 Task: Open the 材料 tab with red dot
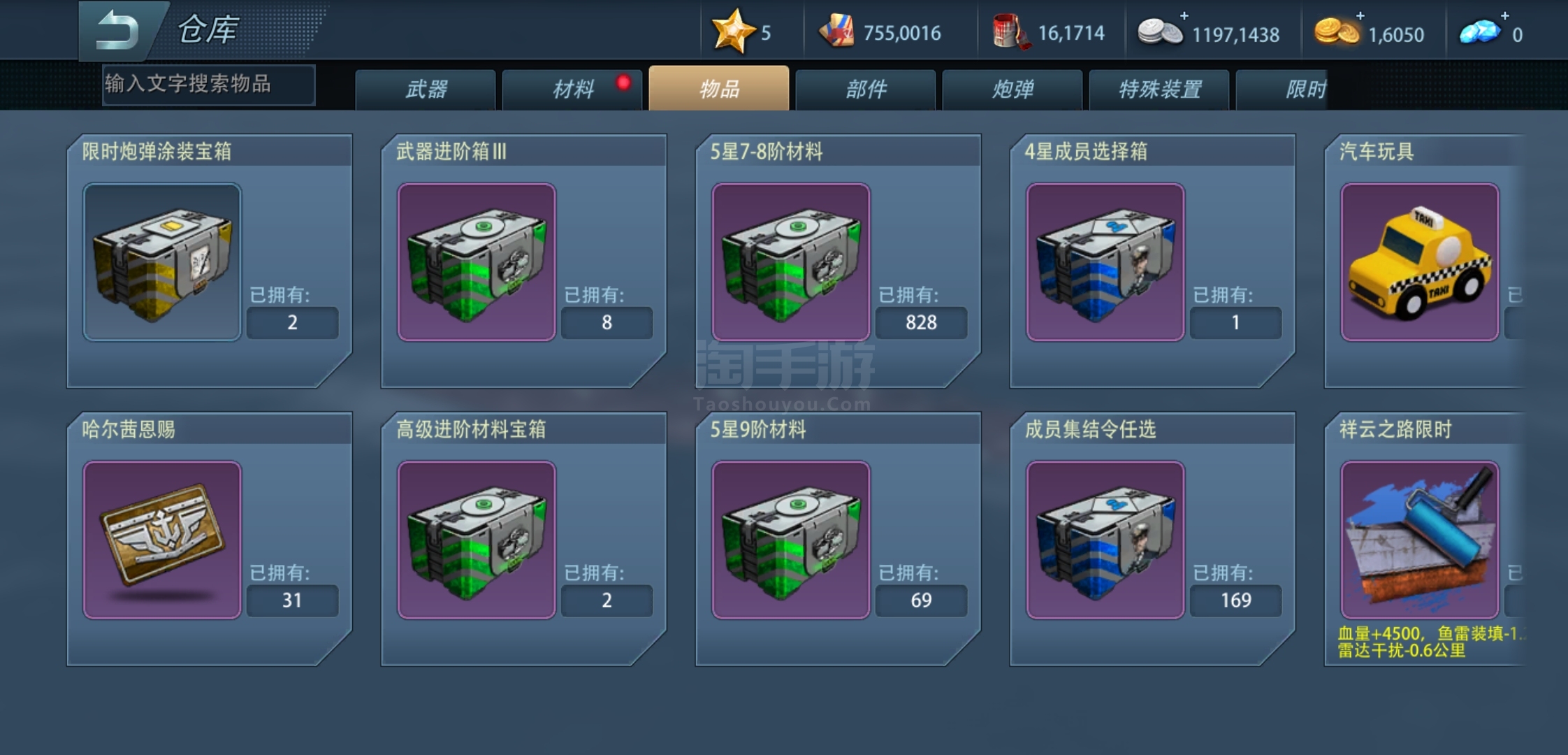(x=572, y=89)
